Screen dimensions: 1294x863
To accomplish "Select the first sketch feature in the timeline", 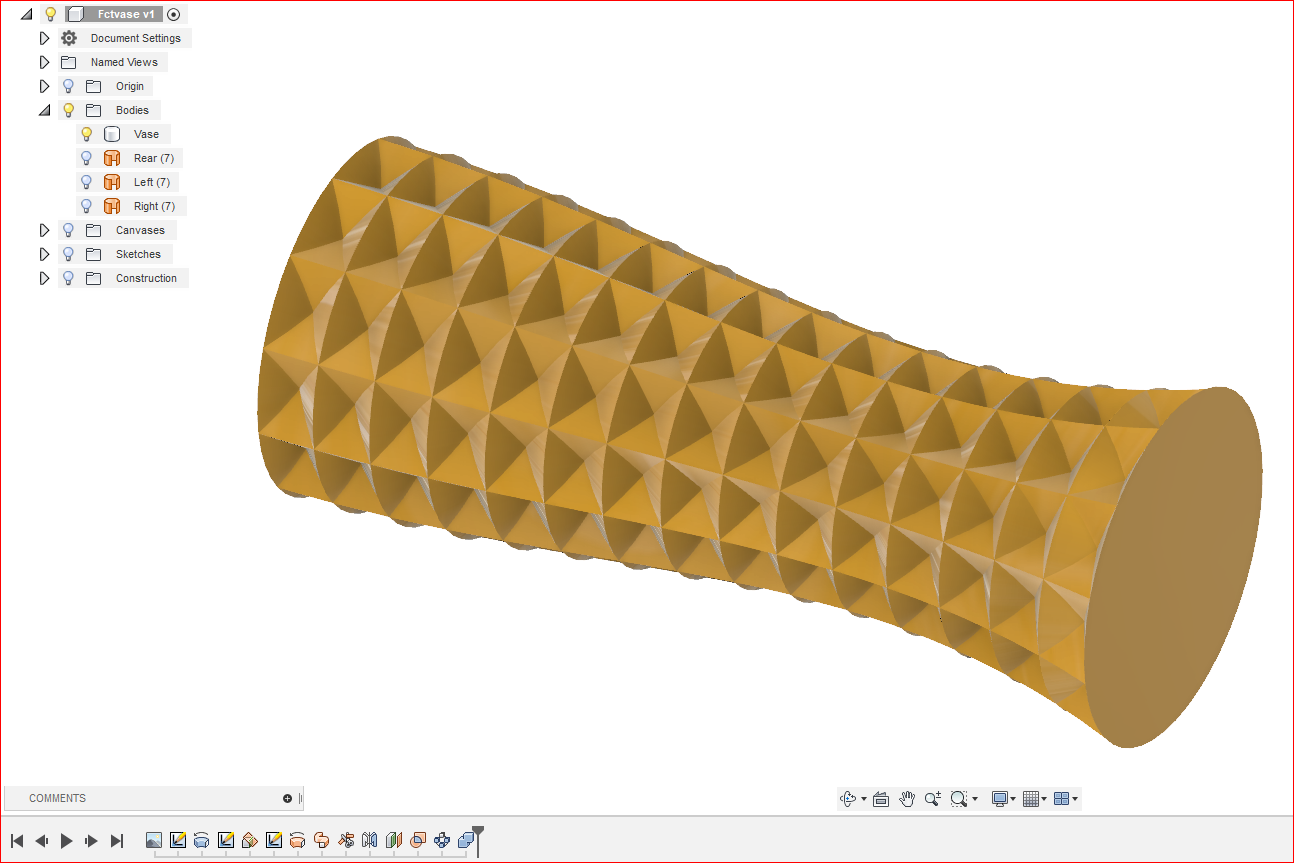I will tap(177, 841).
